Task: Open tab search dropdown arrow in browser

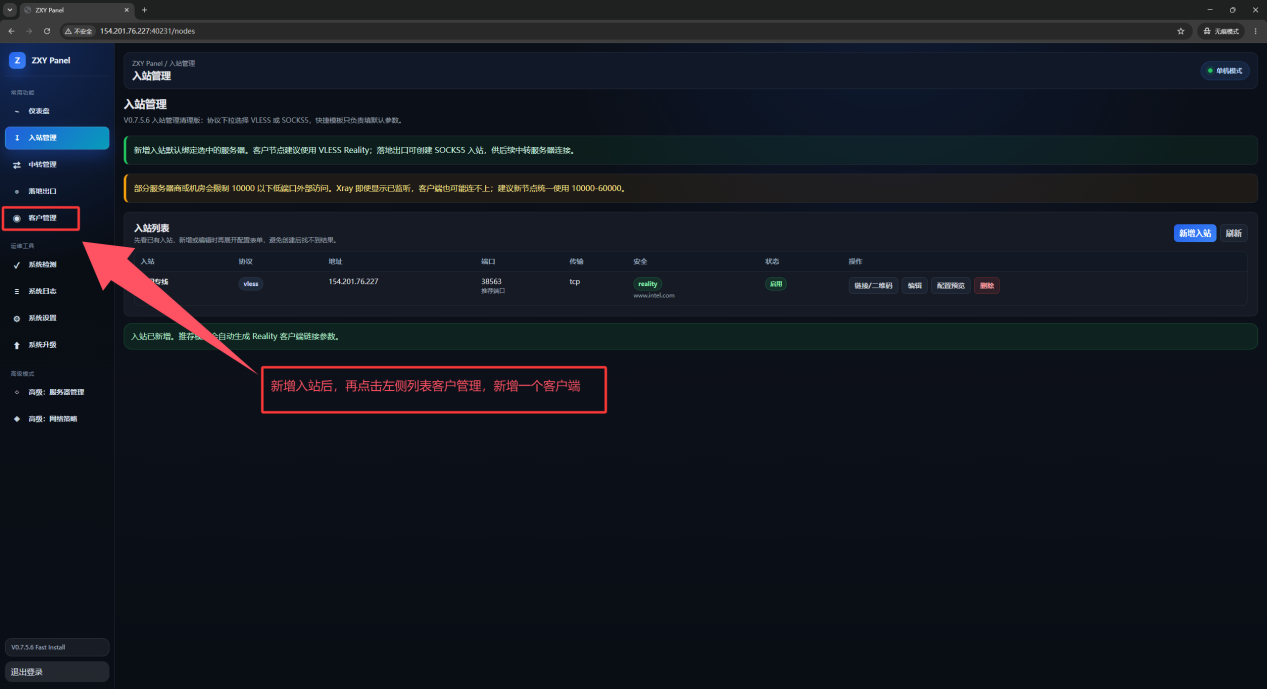Action: pyautogui.click(x=9, y=9)
